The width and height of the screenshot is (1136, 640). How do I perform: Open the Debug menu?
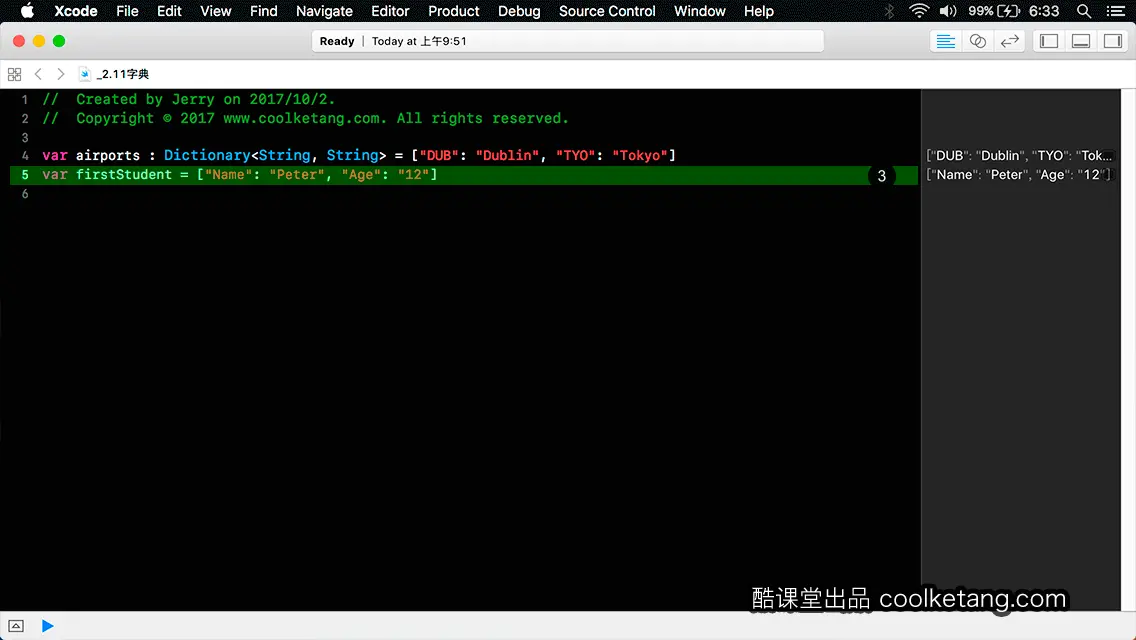tap(519, 11)
